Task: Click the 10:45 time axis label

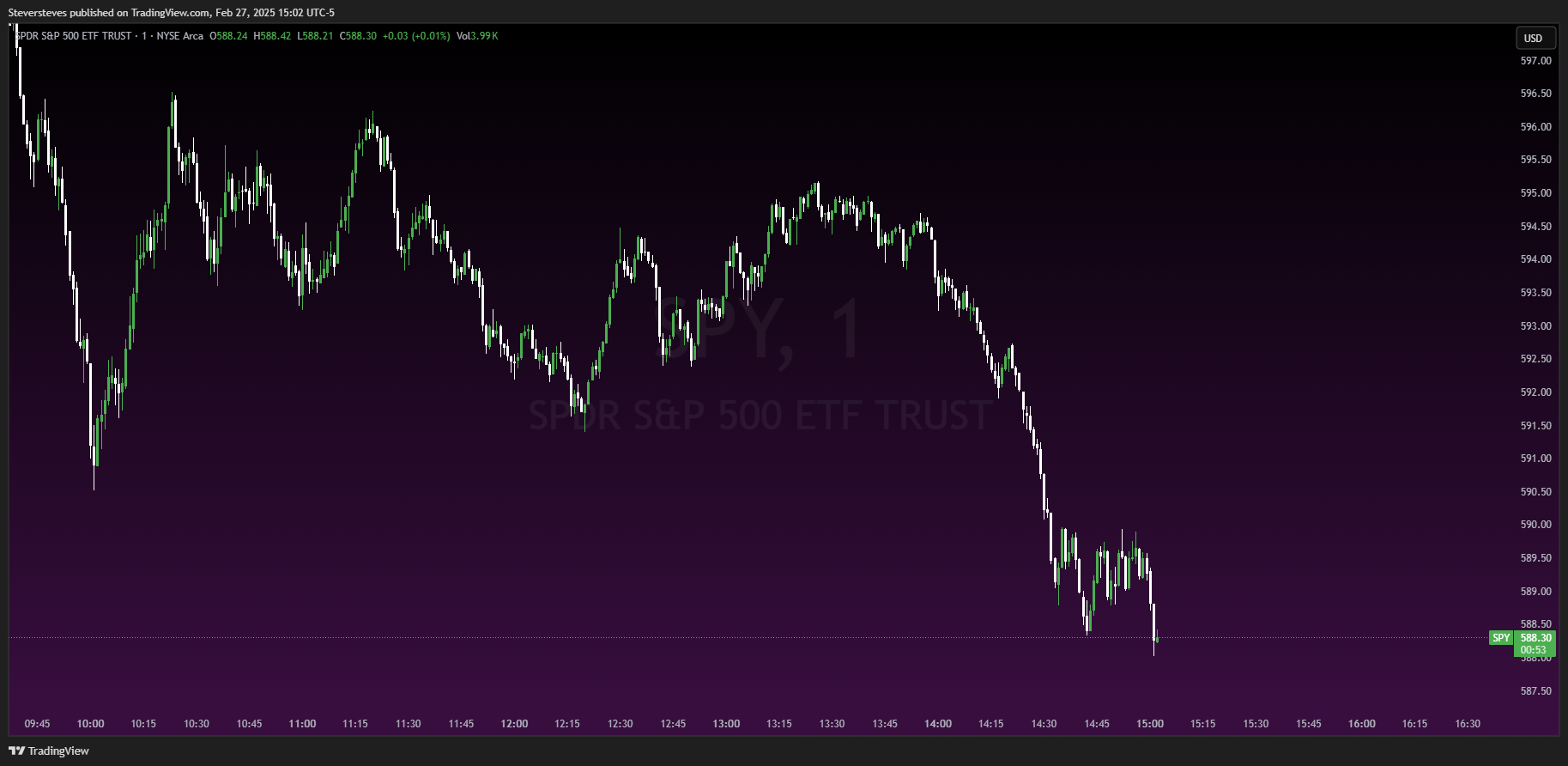Action: pyautogui.click(x=249, y=724)
